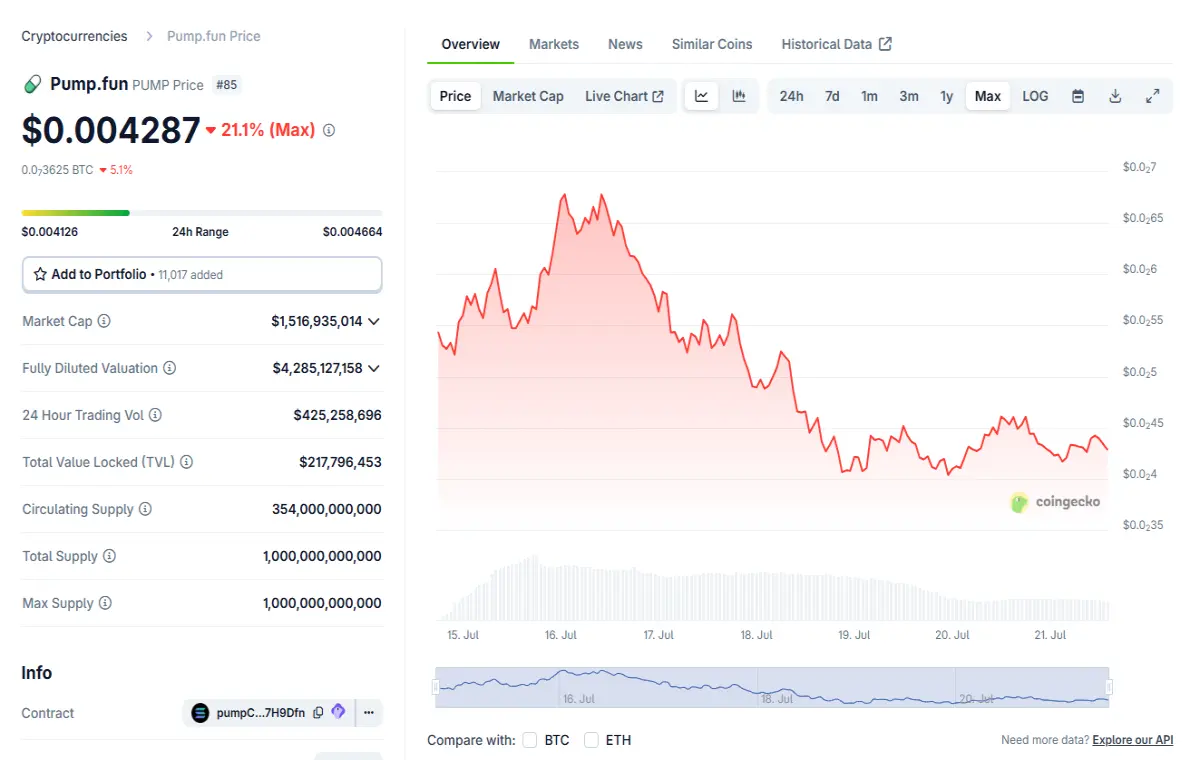Image resolution: width=1200 pixels, height=760 pixels.
Task: Click the pumpC...7H9Dfn contract address
Action: [260, 713]
